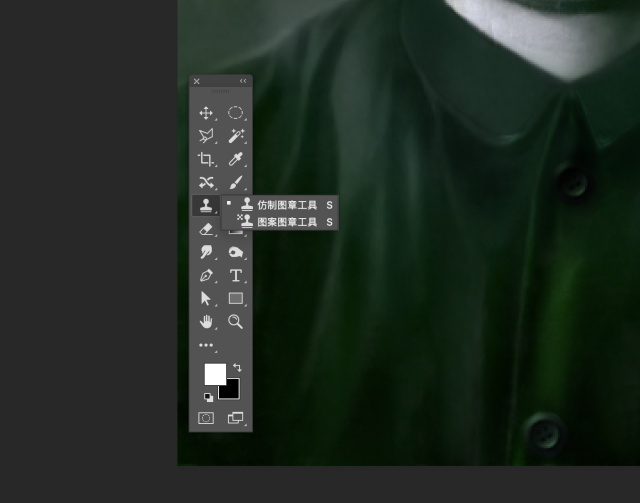Viewport: 640px width, 503px height.
Task: Select the Pen tool
Action: point(206,275)
